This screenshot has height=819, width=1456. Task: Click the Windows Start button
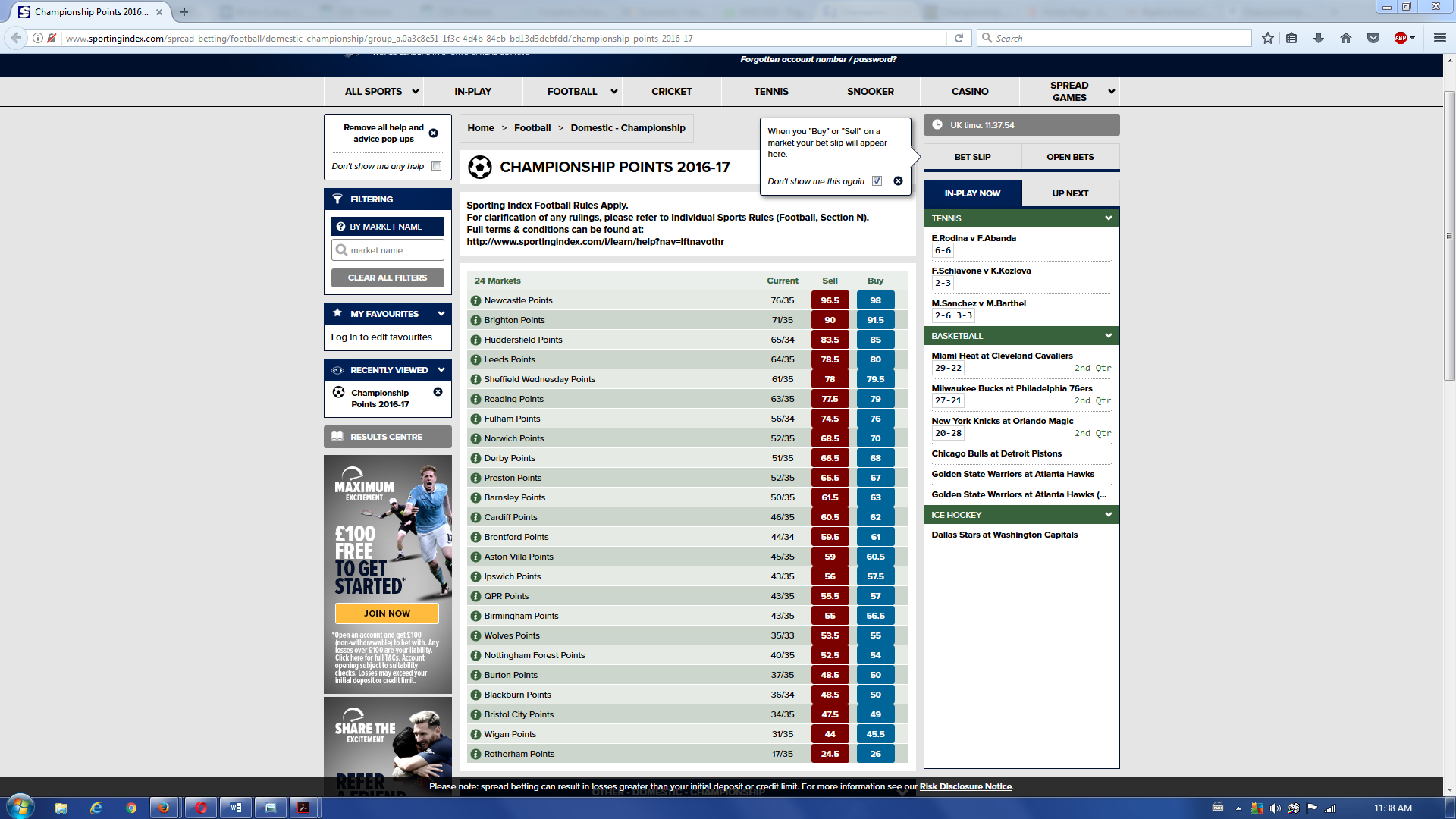(x=20, y=807)
